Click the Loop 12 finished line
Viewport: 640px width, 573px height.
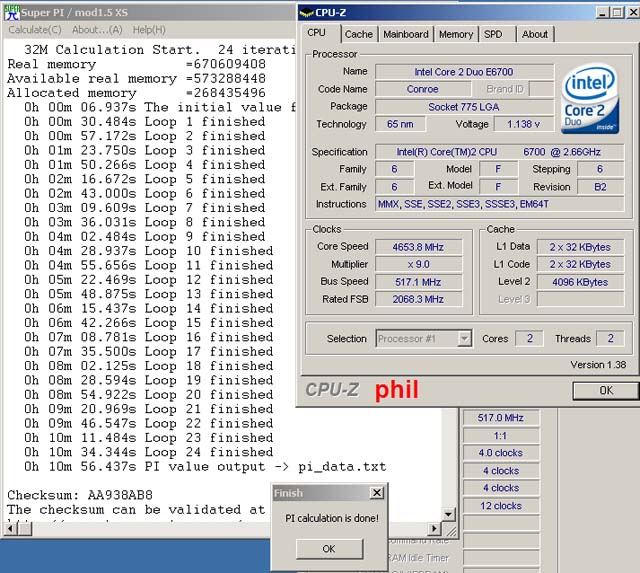[149, 280]
